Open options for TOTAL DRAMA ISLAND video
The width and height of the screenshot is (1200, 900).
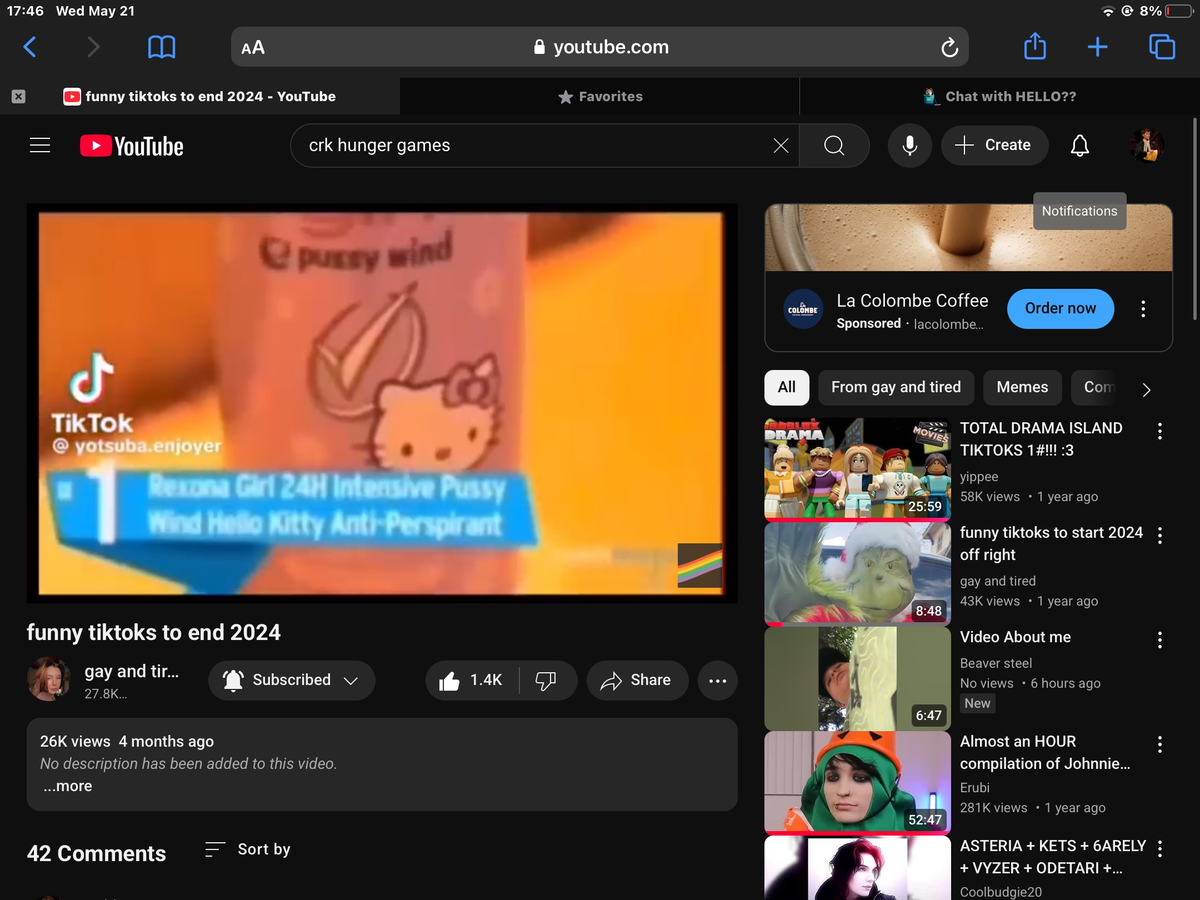1160,431
